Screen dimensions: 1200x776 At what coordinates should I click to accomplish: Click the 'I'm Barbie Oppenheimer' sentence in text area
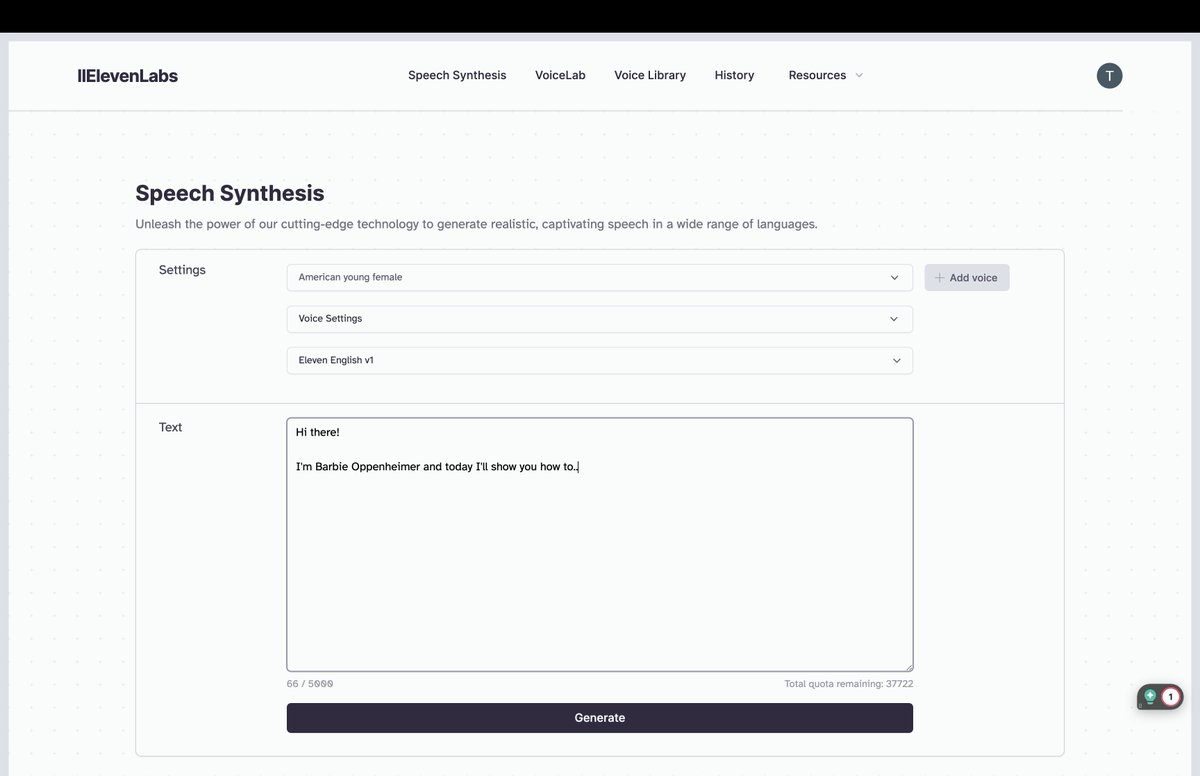click(437, 467)
